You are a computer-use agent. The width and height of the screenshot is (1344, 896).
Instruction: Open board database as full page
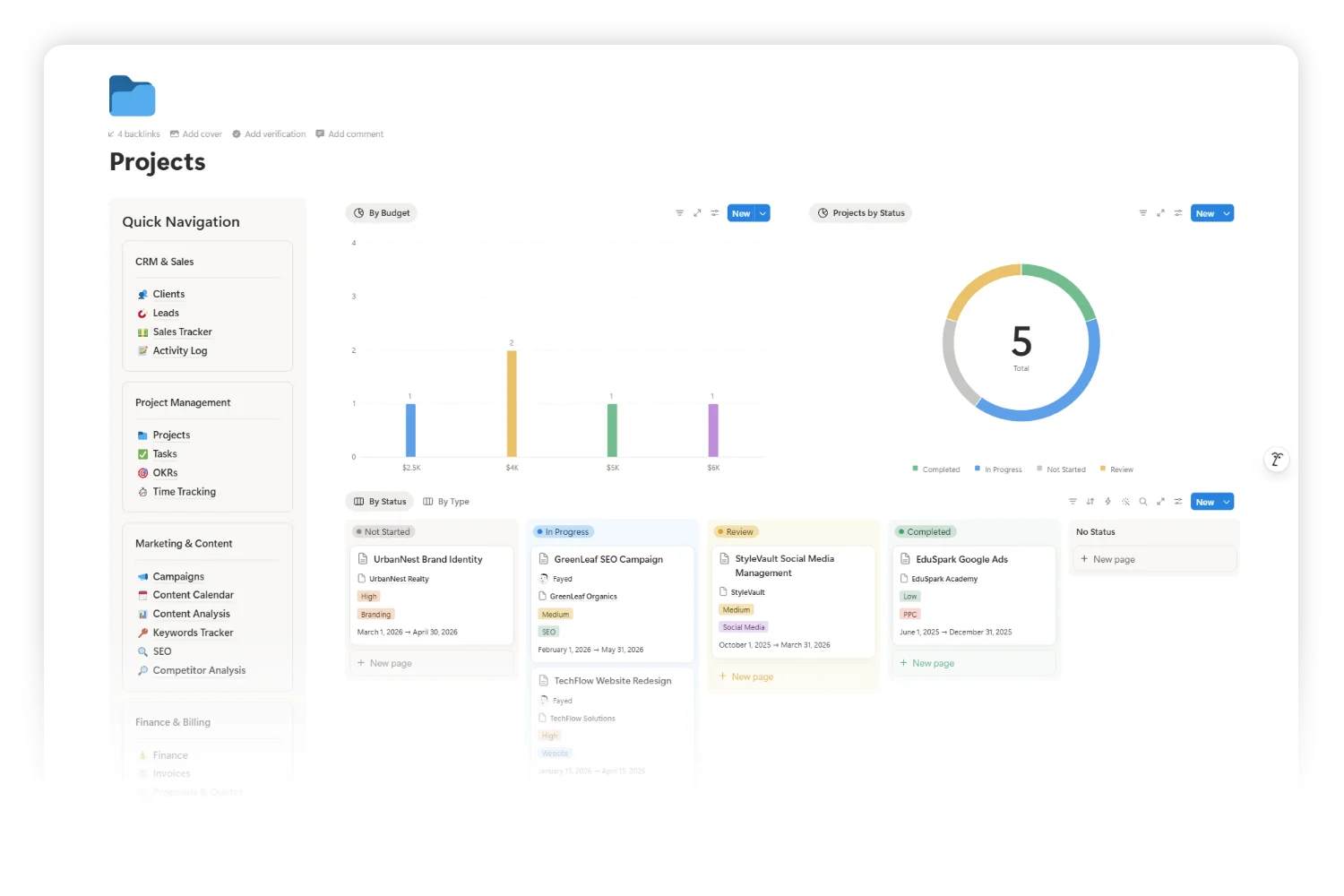(x=1160, y=502)
